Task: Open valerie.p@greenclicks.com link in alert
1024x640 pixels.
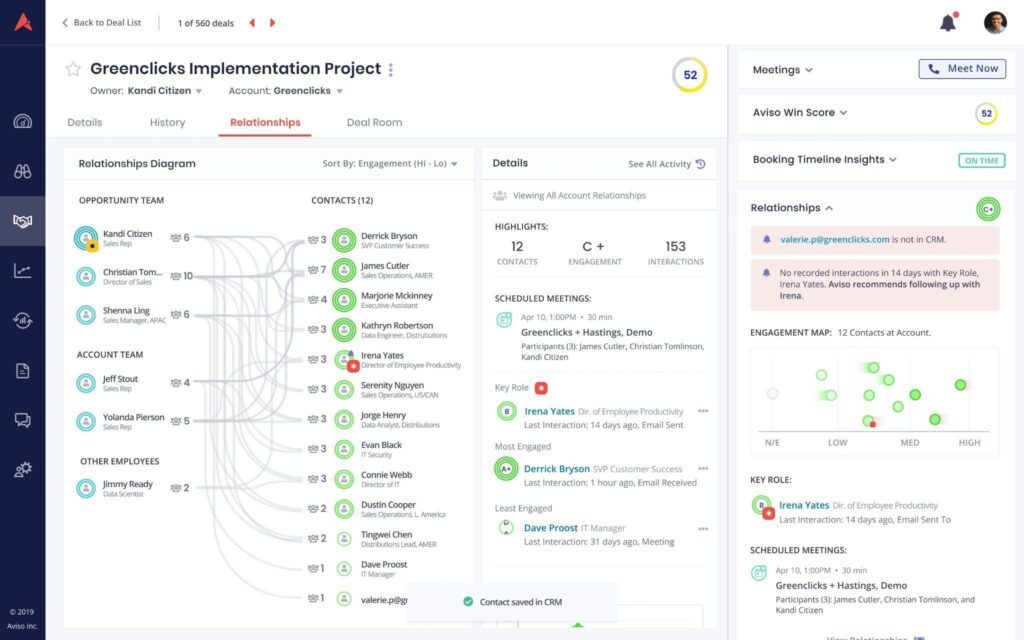Action: coord(835,240)
